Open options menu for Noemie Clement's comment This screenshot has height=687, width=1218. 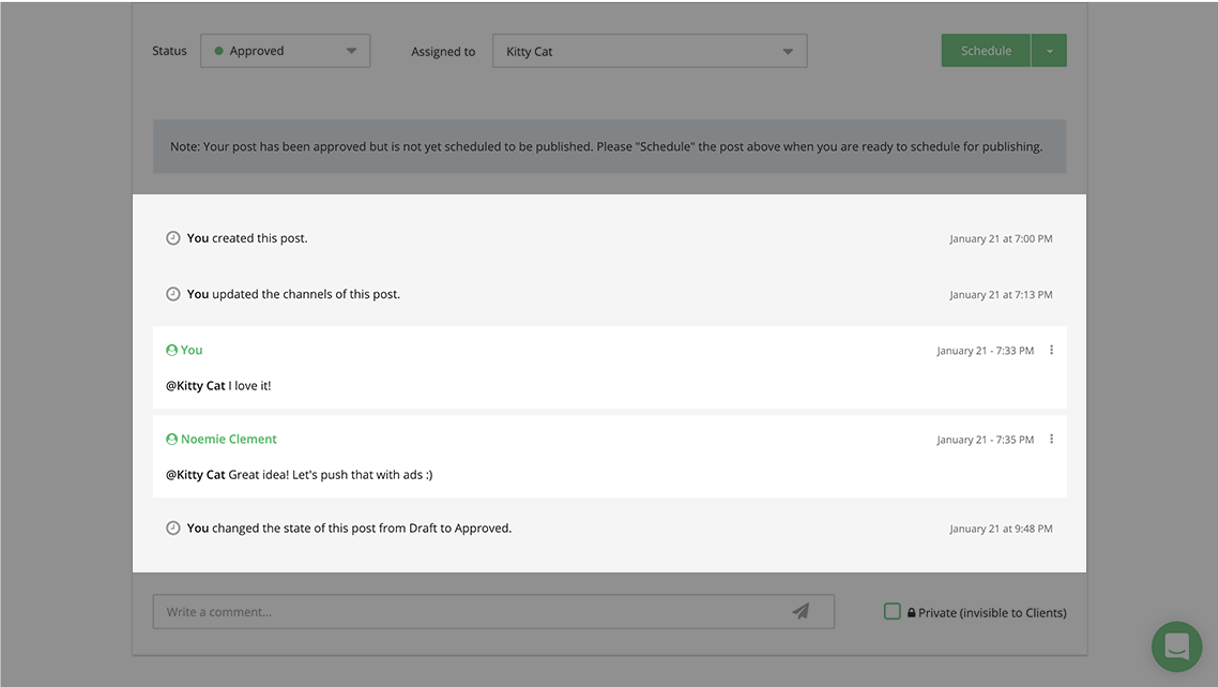pyautogui.click(x=1051, y=439)
